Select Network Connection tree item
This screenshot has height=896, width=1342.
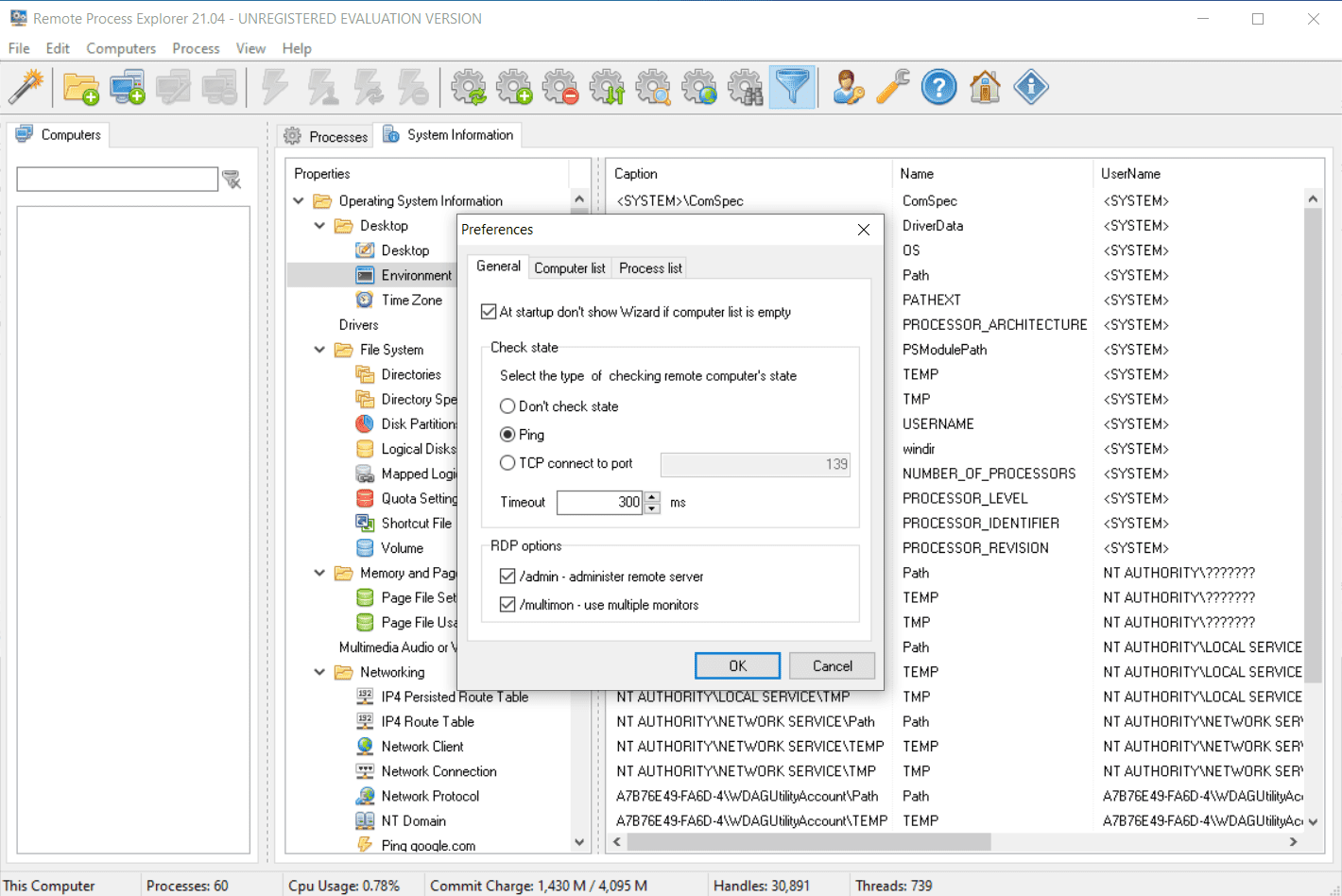439,771
